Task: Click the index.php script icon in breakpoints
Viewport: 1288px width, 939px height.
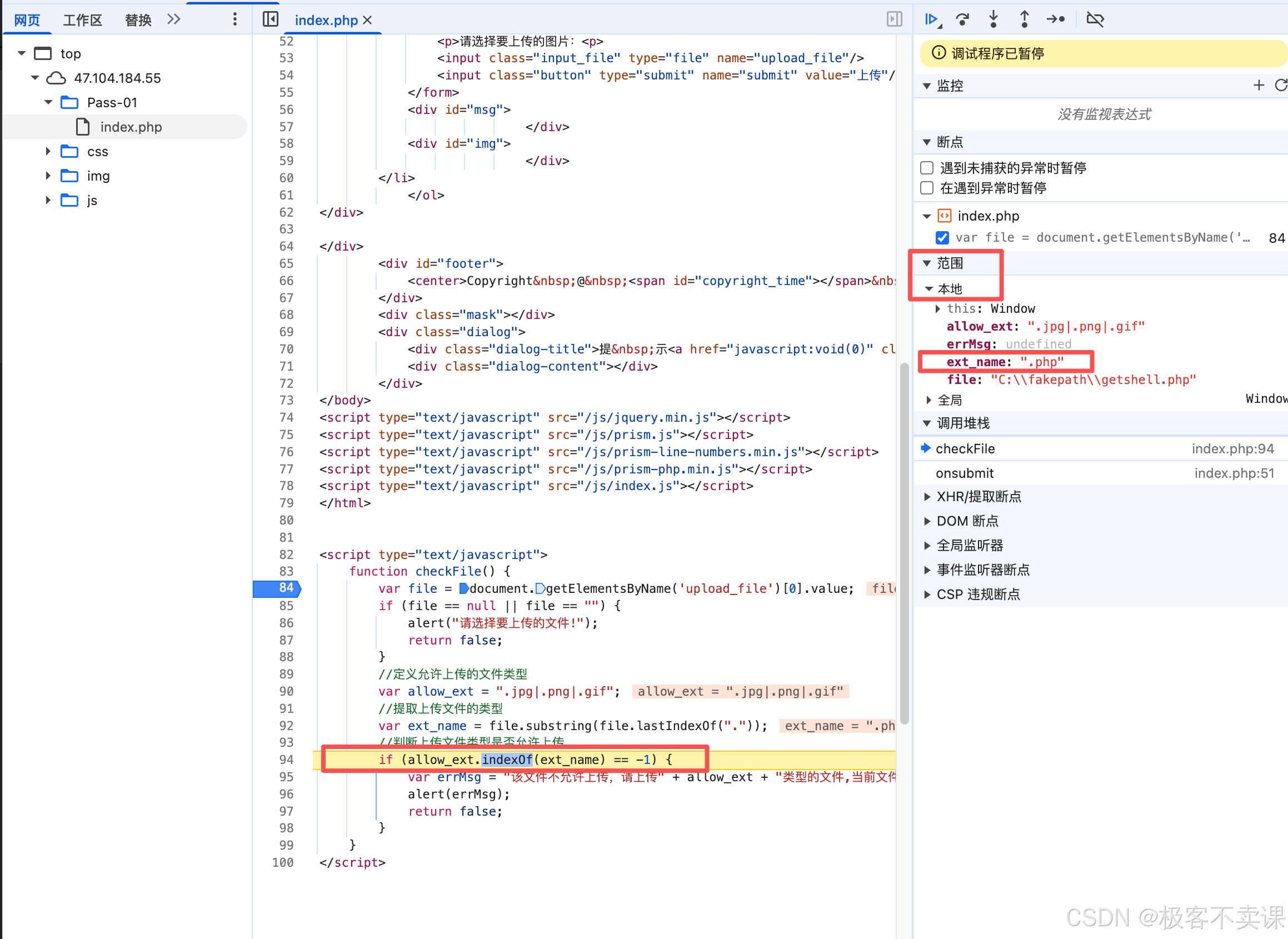Action: pyautogui.click(x=944, y=216)
